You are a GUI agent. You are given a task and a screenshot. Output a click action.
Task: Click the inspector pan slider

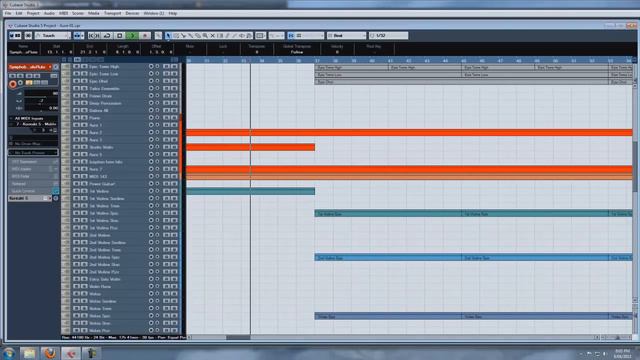pos(41,101)
